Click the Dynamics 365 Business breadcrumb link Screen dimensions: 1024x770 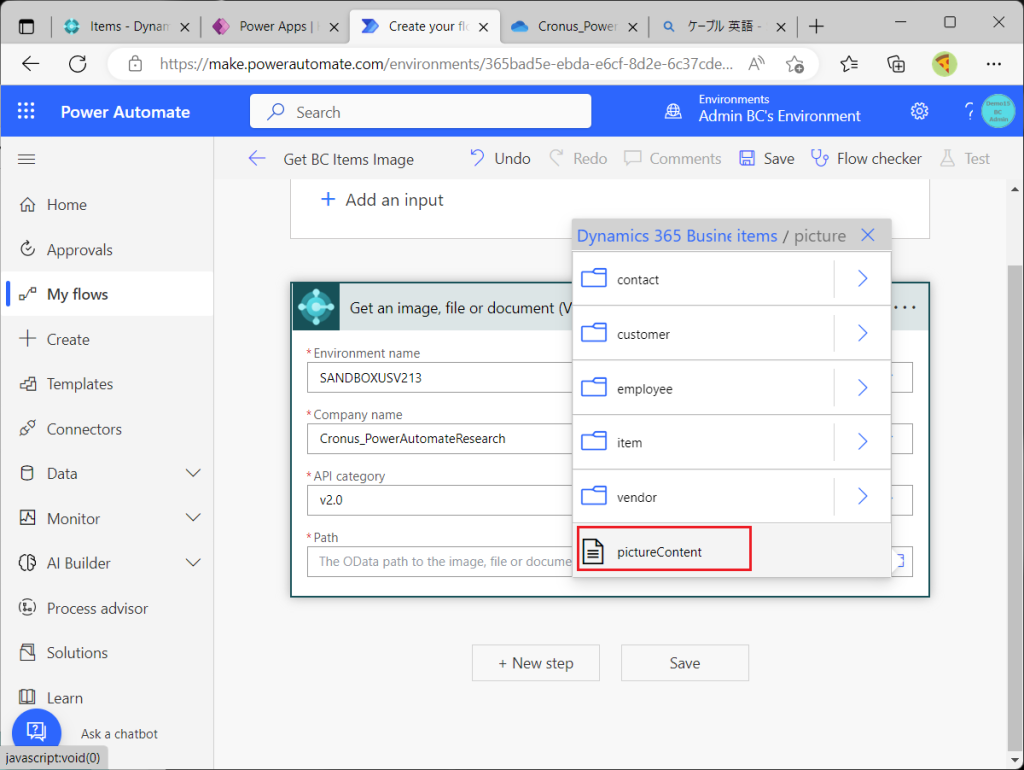tap(654, 235)
